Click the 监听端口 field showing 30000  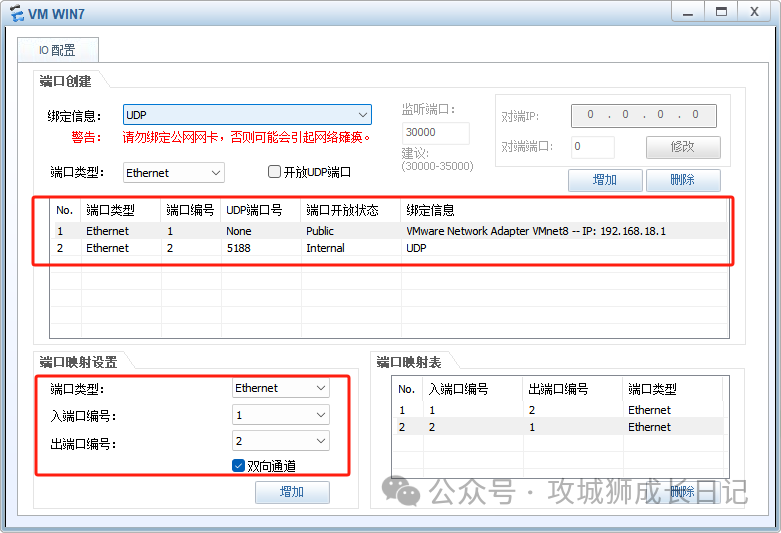[x=435, y=133]
